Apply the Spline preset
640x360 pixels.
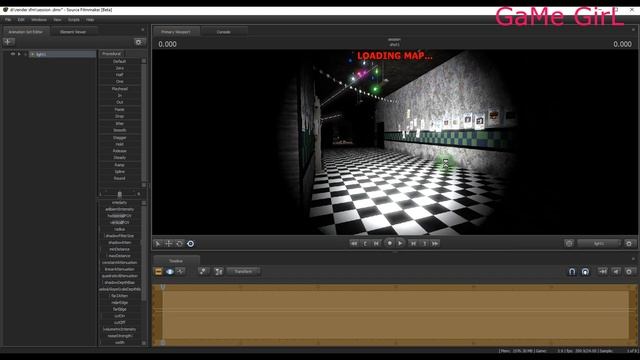click(x=120, y=172)
